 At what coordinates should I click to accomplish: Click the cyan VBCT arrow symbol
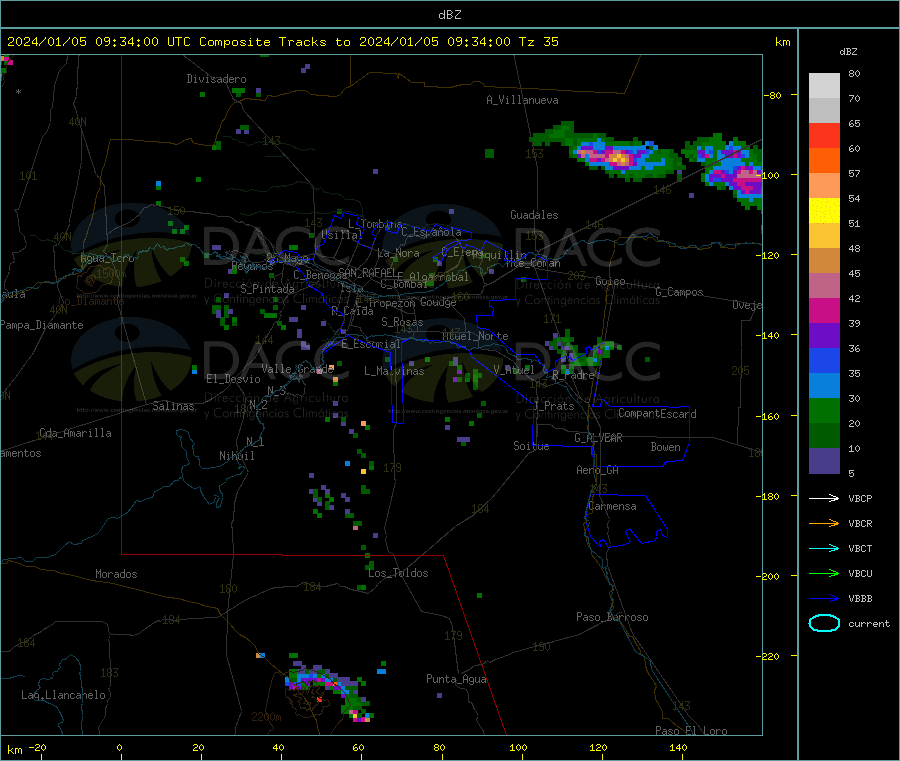(x=824, y=549)
